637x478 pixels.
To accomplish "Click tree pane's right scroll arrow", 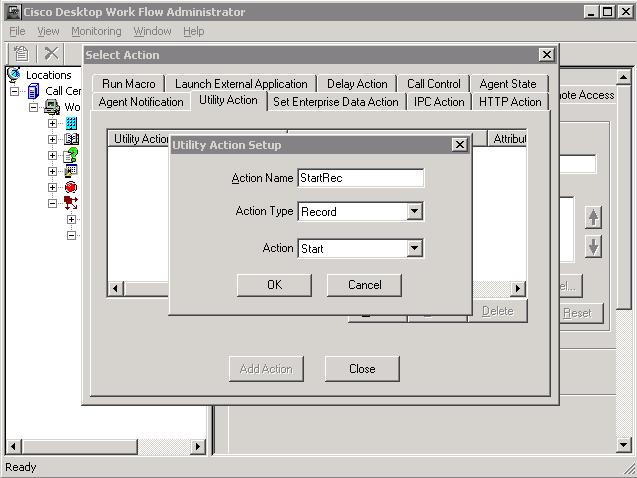I will pos(197,446).
